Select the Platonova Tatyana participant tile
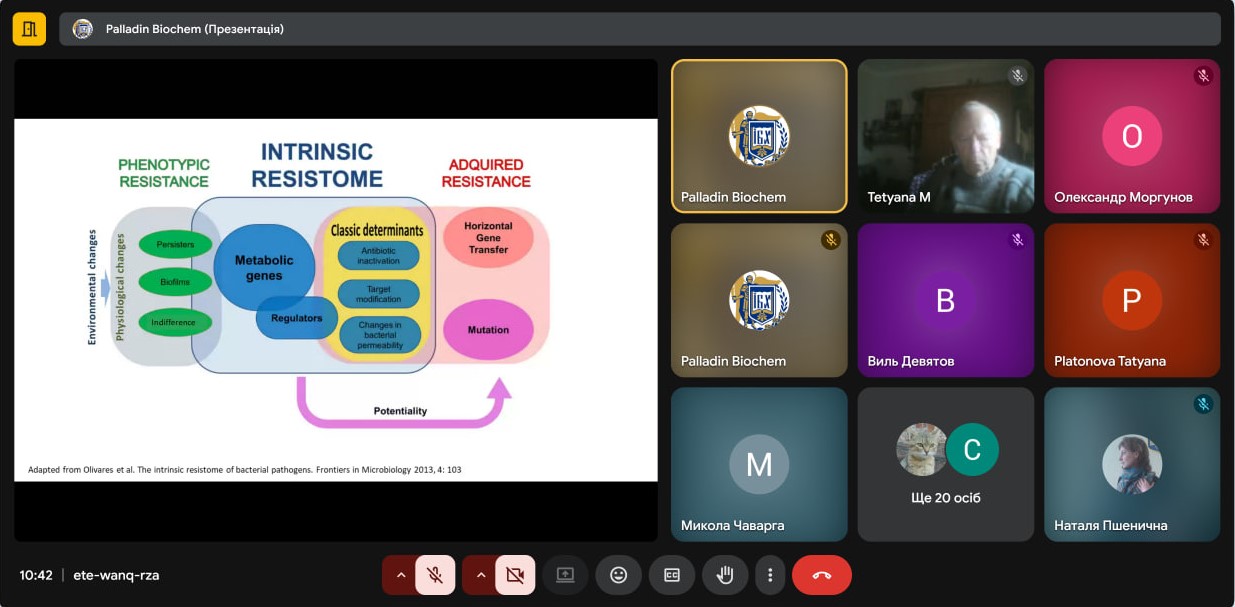Viewport: 1235px width, 607px height. (1132, 300)
